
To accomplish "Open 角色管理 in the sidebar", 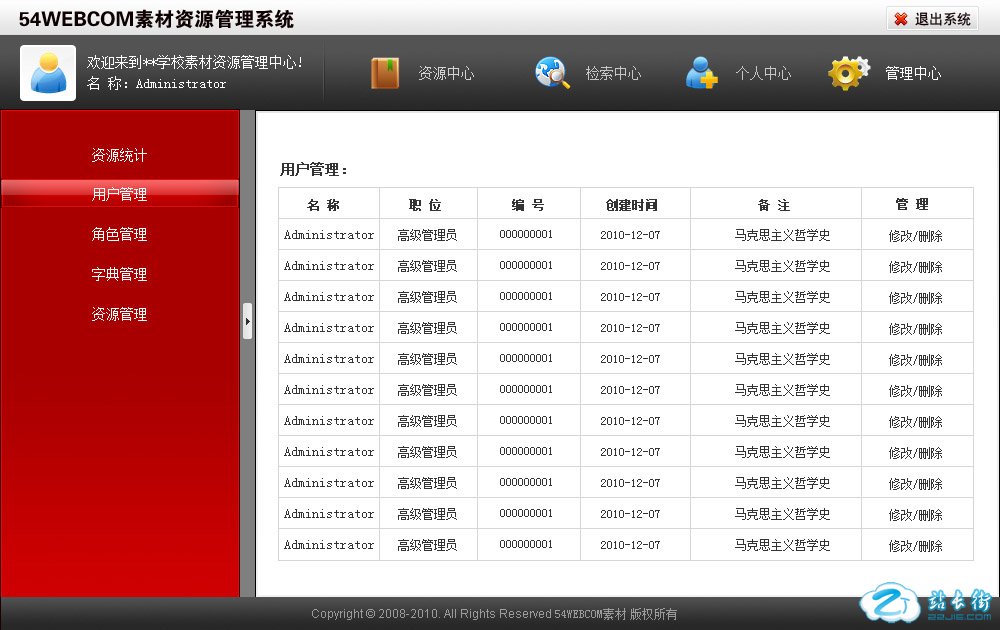I will coord(119,234).
